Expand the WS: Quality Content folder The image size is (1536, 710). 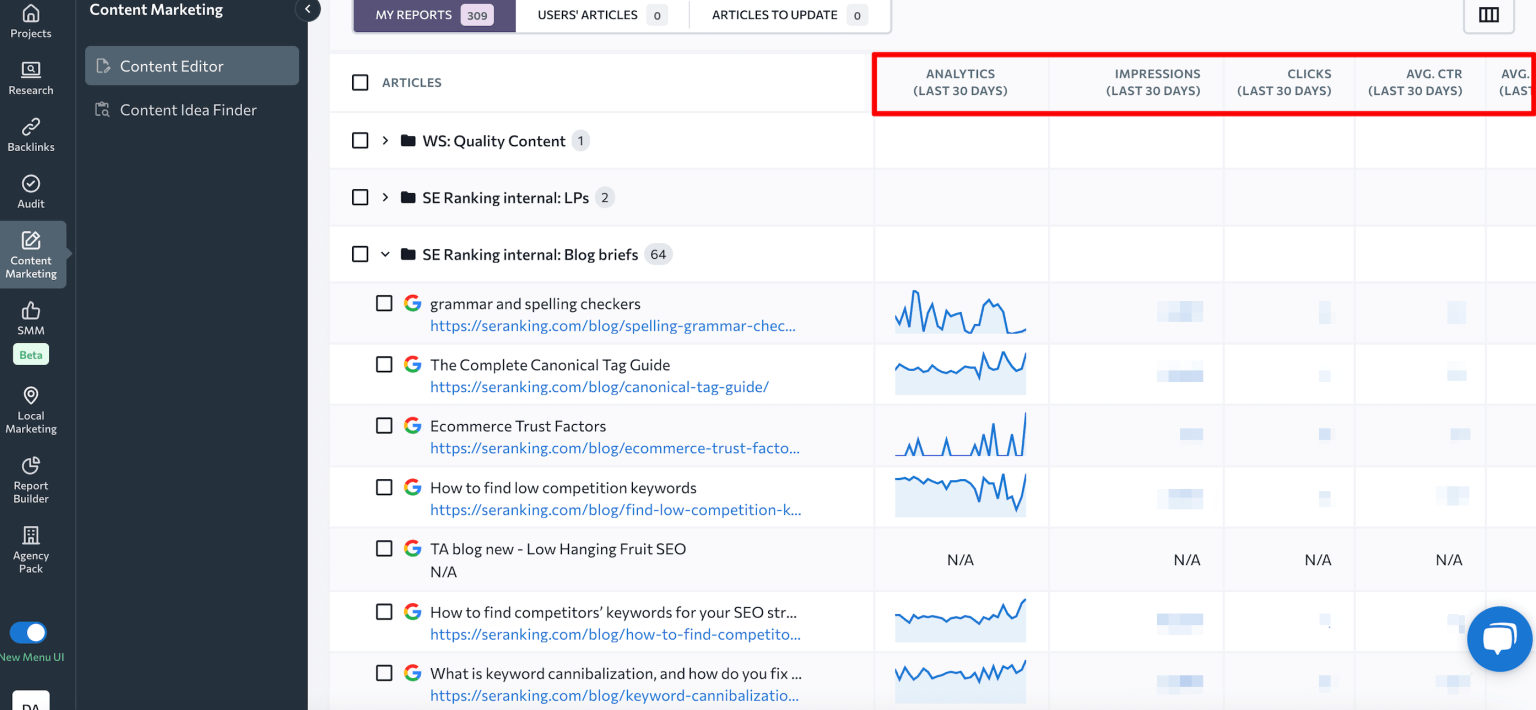click(x=385, y=141)
